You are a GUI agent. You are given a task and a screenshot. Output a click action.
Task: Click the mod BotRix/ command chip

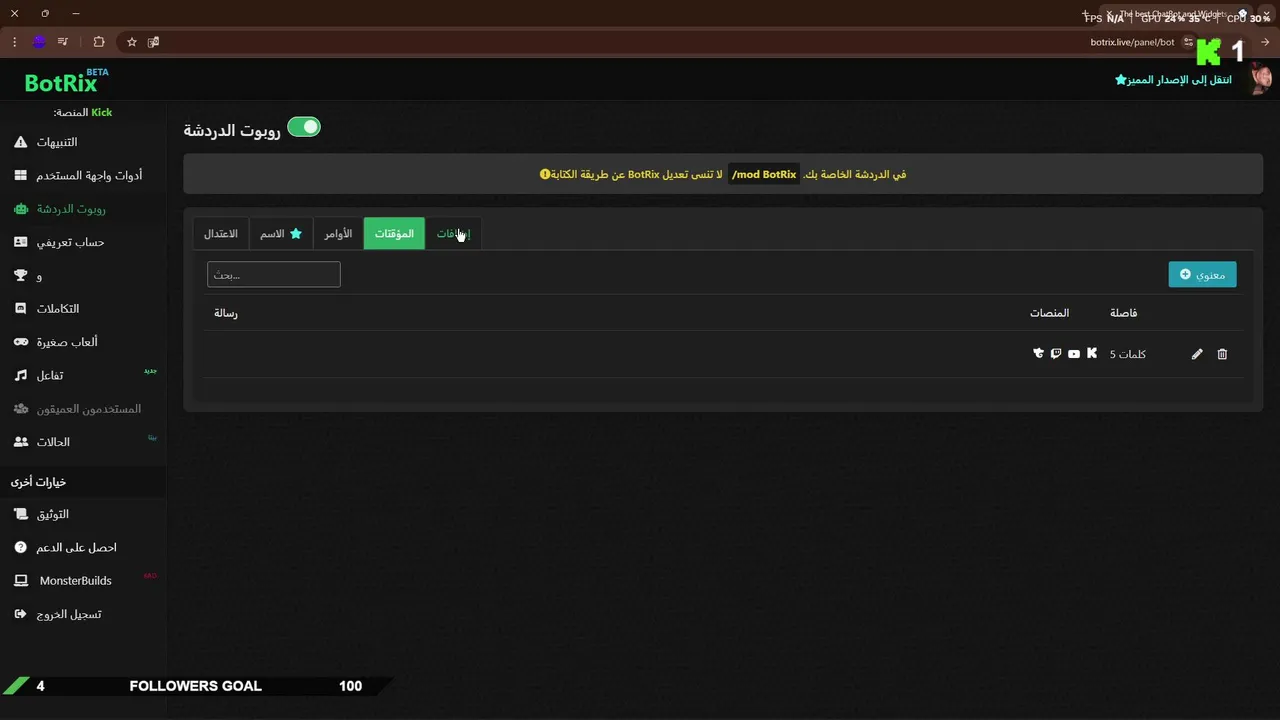pos(764,174)
